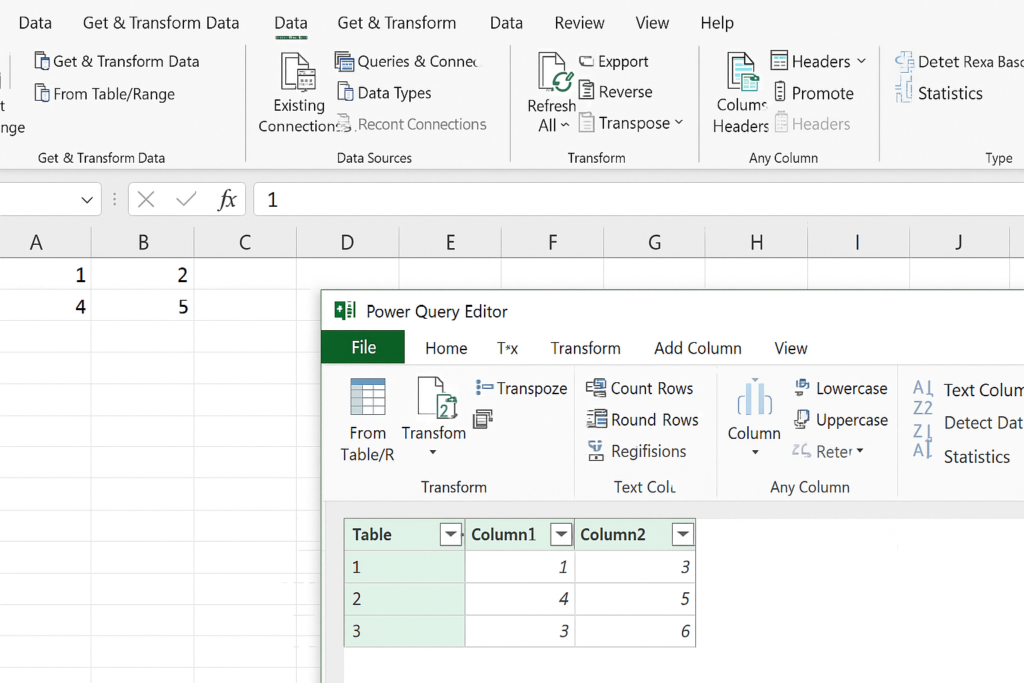
Task: Open Transpose dropdown in Excel ribbon
Action: [x=679, y=122]
